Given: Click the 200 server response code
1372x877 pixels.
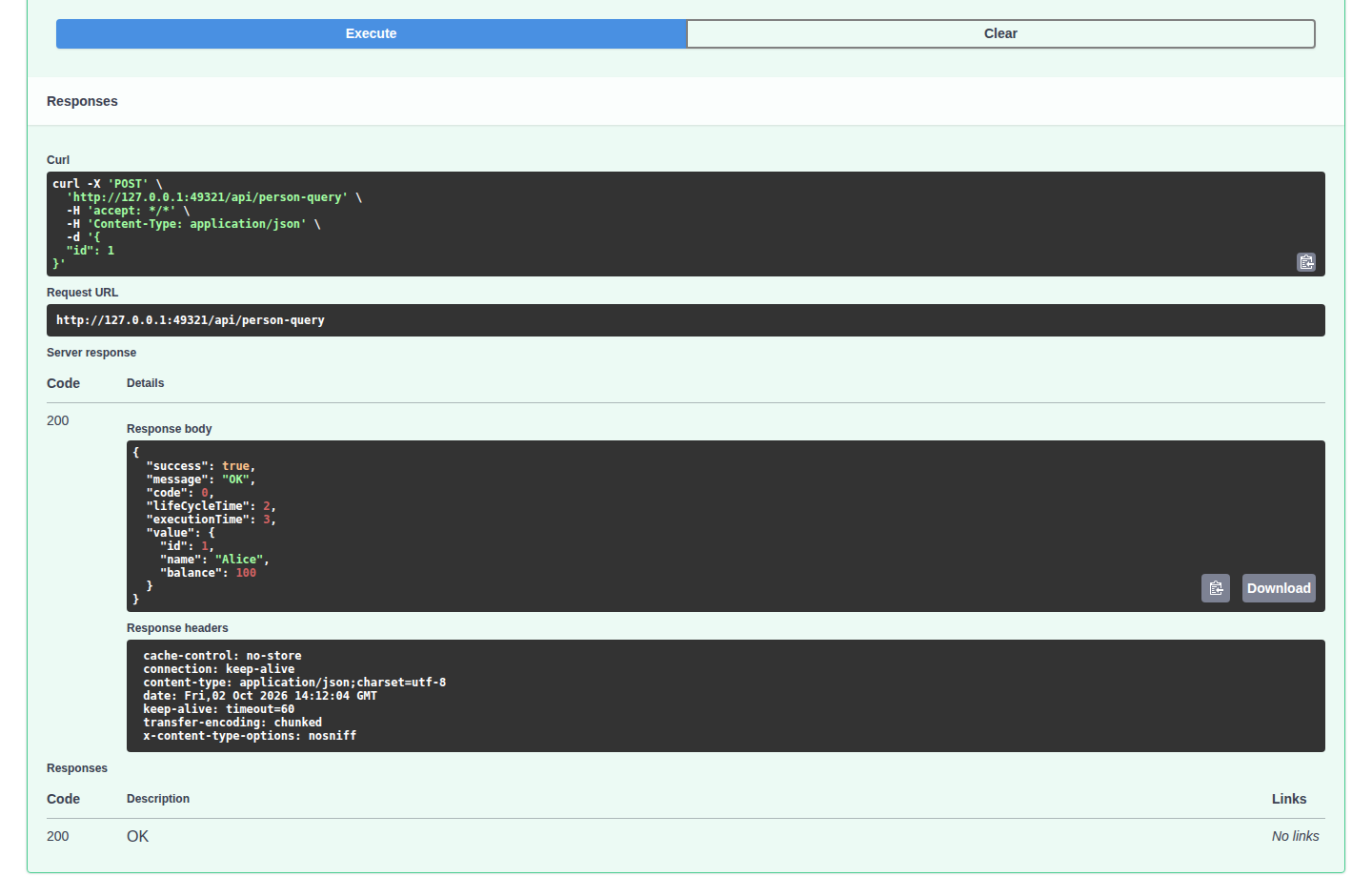Looking at the screenshot, I should point(58,420).
